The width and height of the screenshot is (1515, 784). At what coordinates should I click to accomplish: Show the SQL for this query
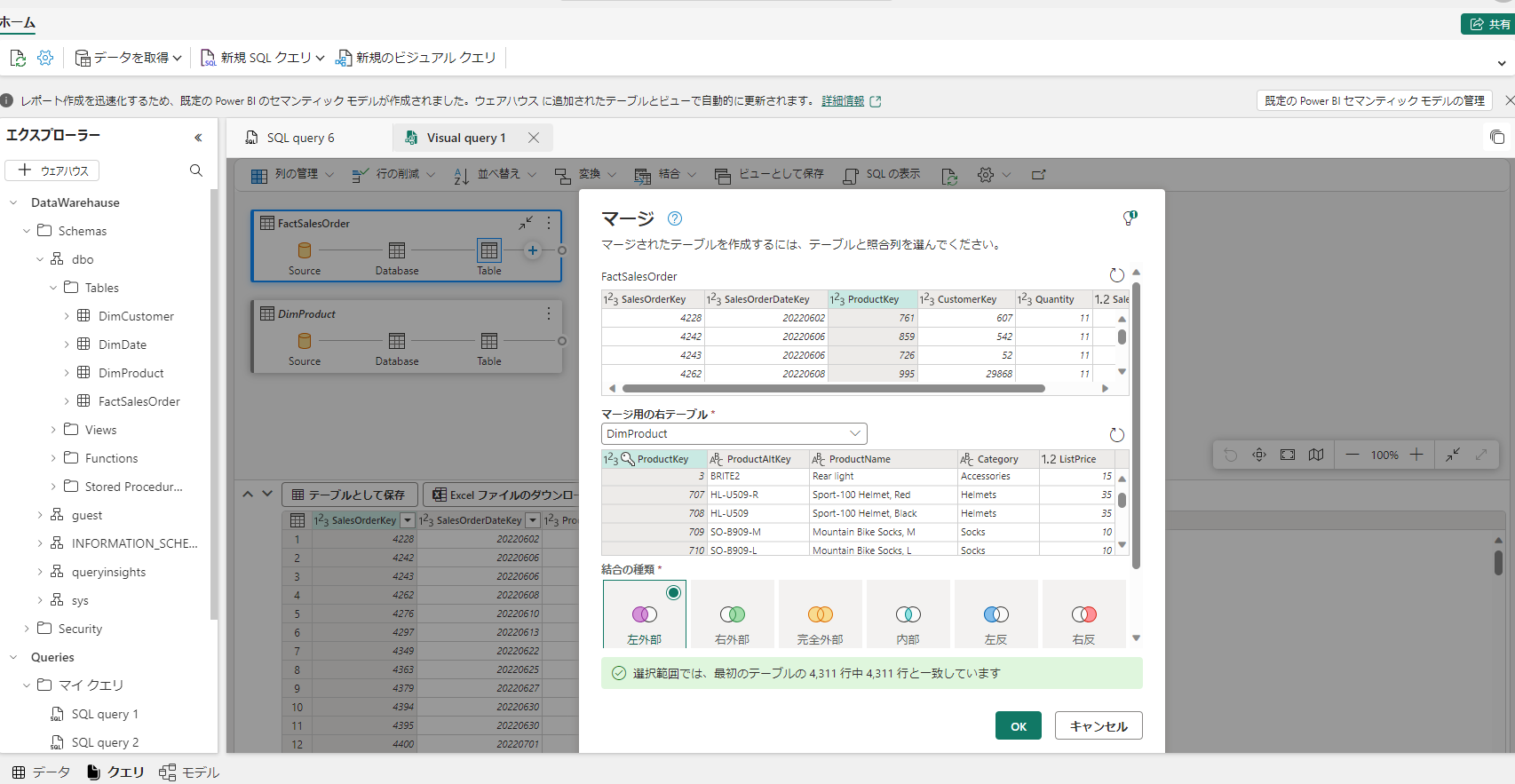click(882, 175)
